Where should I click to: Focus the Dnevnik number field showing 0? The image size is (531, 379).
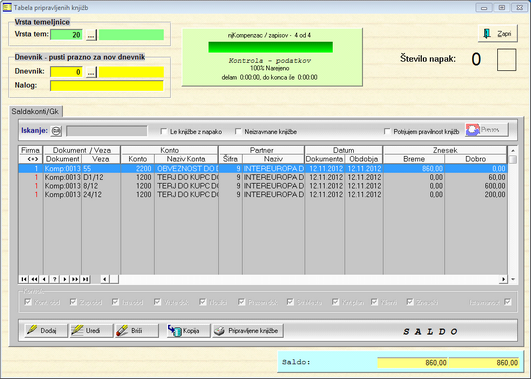[66, 72]
